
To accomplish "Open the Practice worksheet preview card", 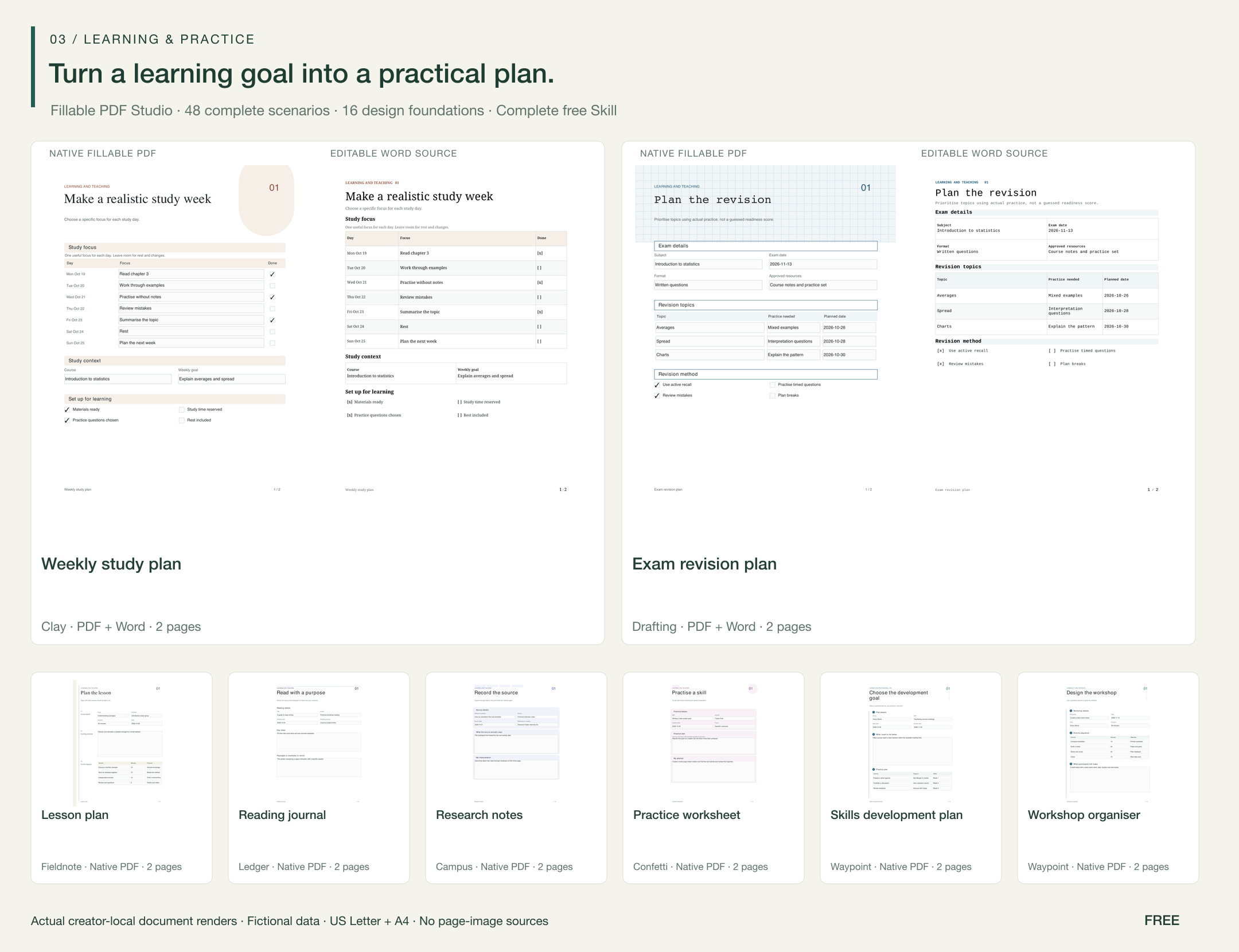I will click(x=714, y=778).
